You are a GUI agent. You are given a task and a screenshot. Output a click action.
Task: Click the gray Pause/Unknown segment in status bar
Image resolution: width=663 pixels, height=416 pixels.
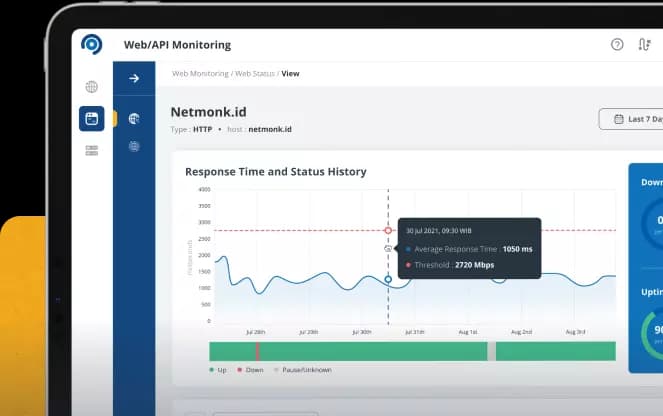pyautogui.click(x=491, y=351)
